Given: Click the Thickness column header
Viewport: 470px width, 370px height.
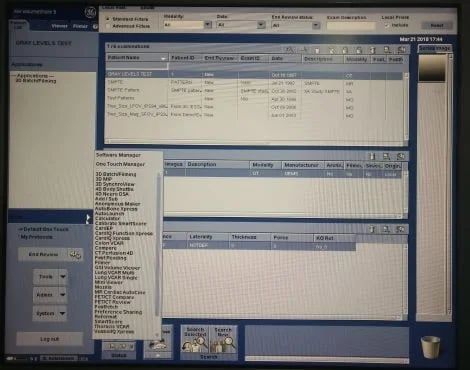Looking at the screenshot, I should coord(244,237).
